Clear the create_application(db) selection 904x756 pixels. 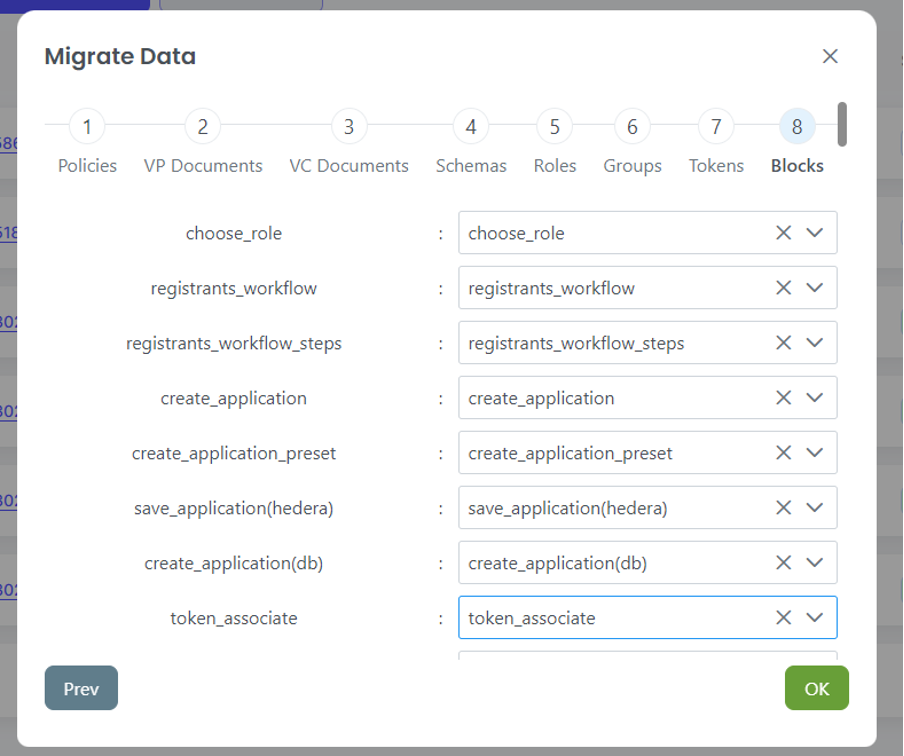tap(783, 563)
